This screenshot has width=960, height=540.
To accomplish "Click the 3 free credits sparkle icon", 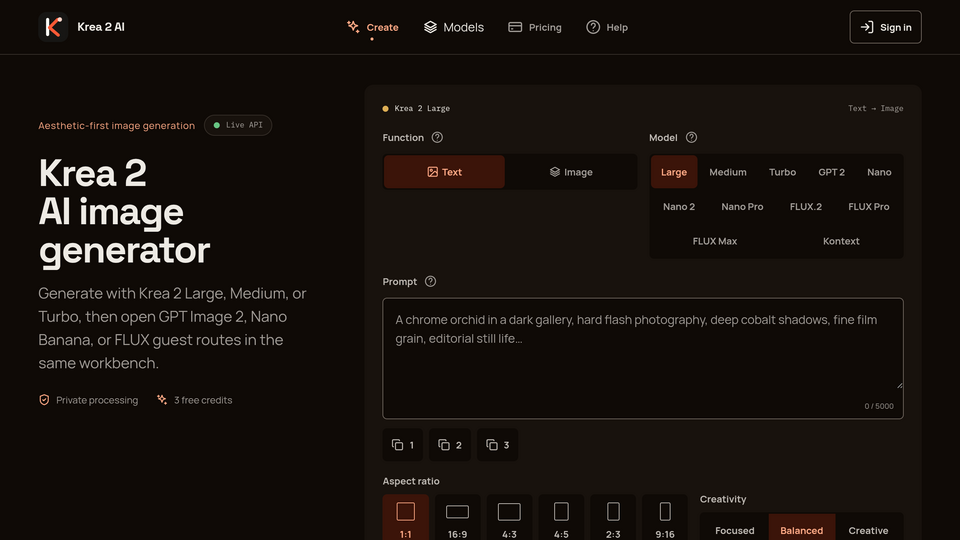I will 162,400.
